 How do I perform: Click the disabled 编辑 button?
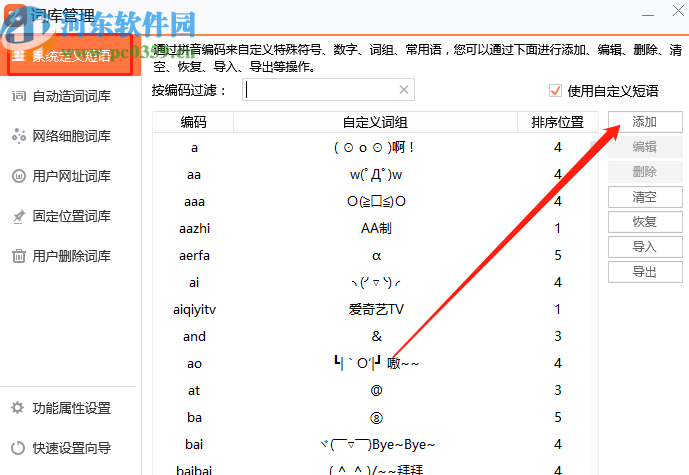(645, 147)
